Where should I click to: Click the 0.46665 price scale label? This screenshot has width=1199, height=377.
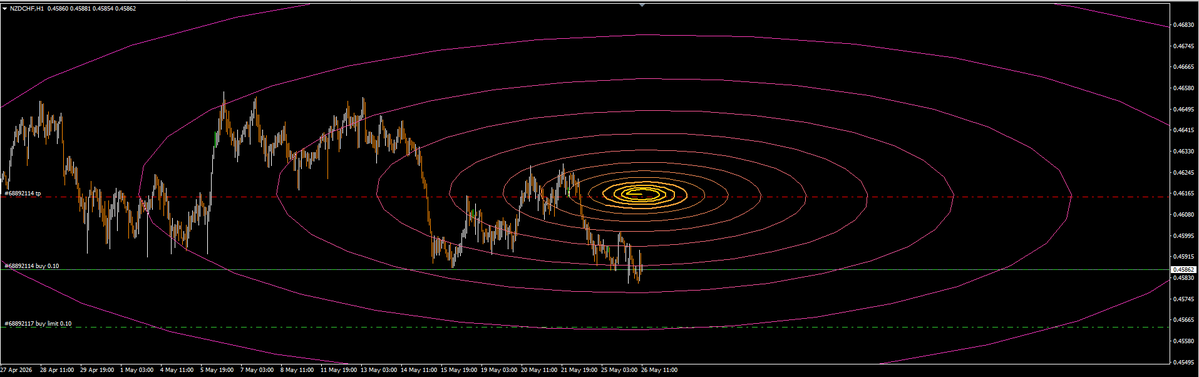(1184, 67)
